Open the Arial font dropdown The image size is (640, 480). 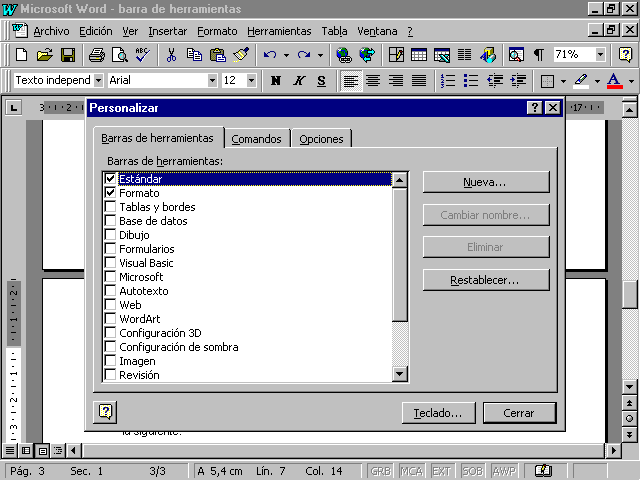[x=212, y=80]
